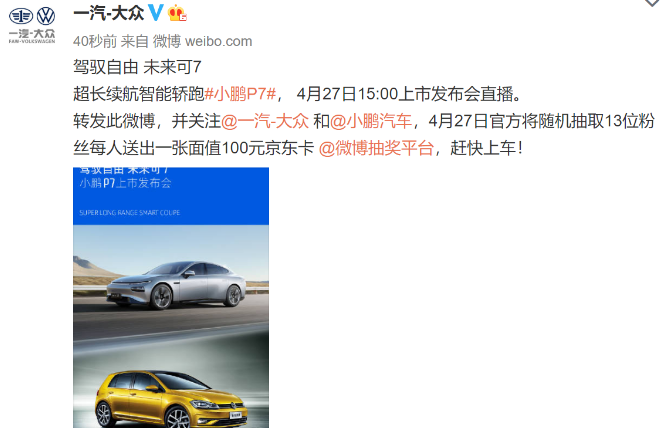Viewport: 661px width, 429px height.
Task: Open the @一汽-大众 mention link
Action: 265,121
